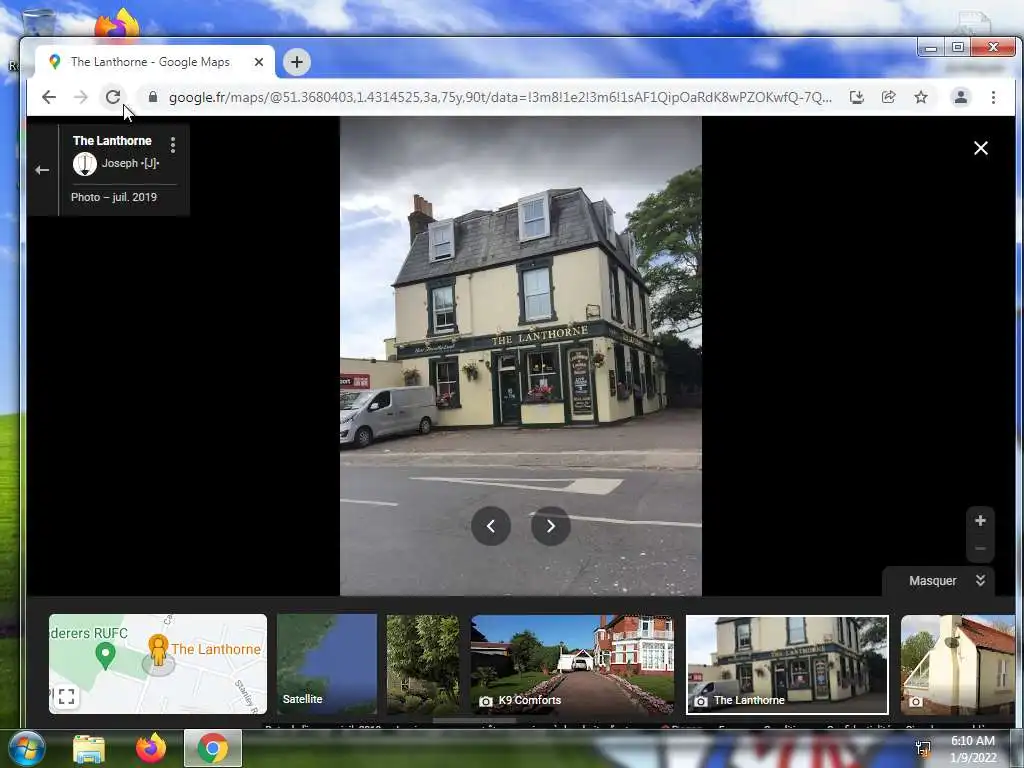Open the garden trees photo thumbnail

click(x=423, y=664)
